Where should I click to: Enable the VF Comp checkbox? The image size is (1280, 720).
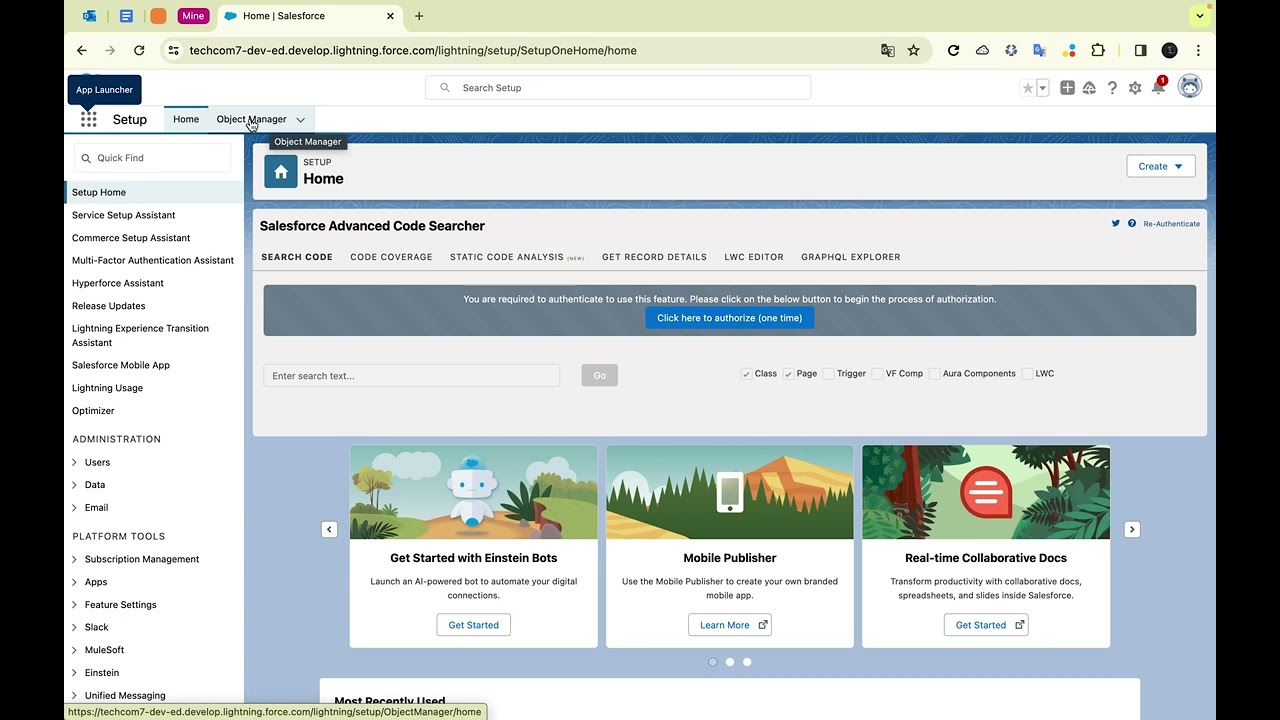[877, 374]
